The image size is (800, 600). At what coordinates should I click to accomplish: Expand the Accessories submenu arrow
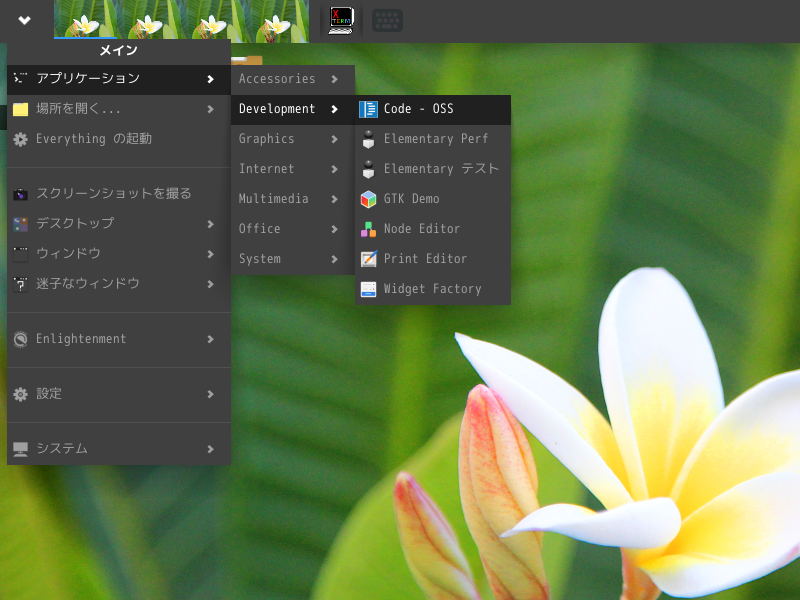[x=335, y=79]
